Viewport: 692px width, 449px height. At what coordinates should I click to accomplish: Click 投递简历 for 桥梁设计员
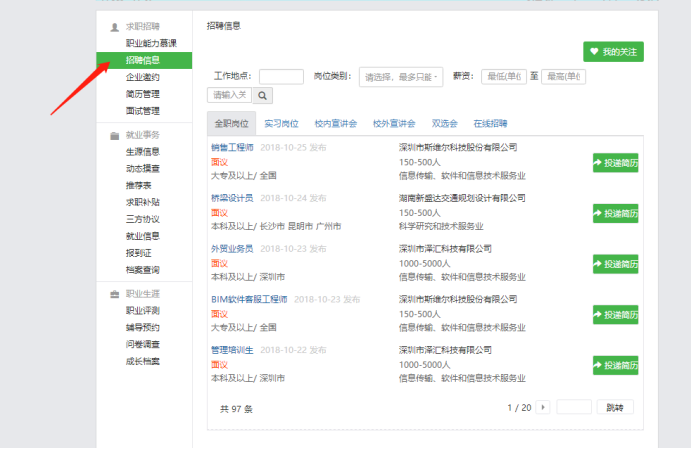point(616,213)
